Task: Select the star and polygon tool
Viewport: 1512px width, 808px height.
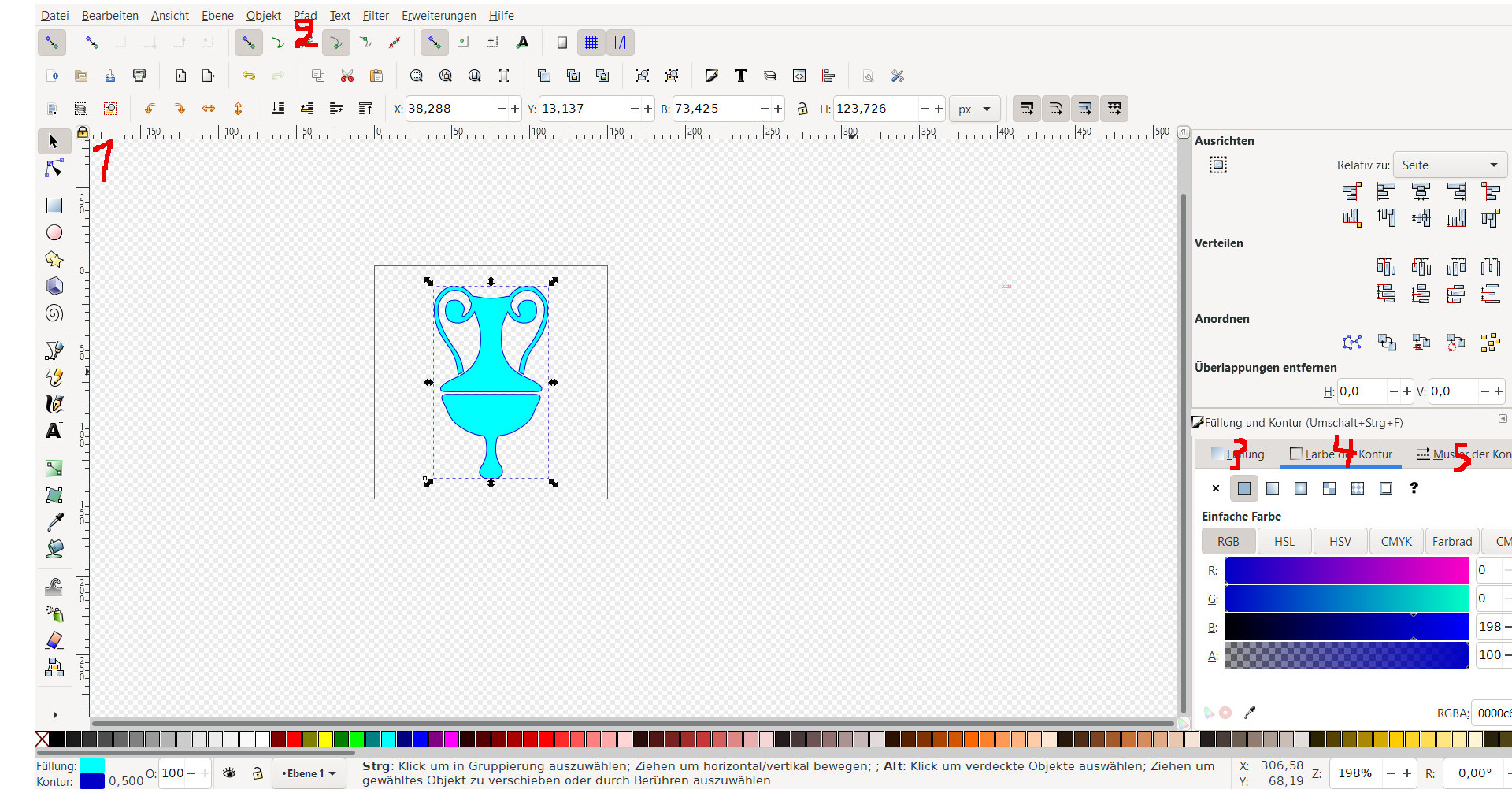Action: pyautogui.click(x=54, y=259)
